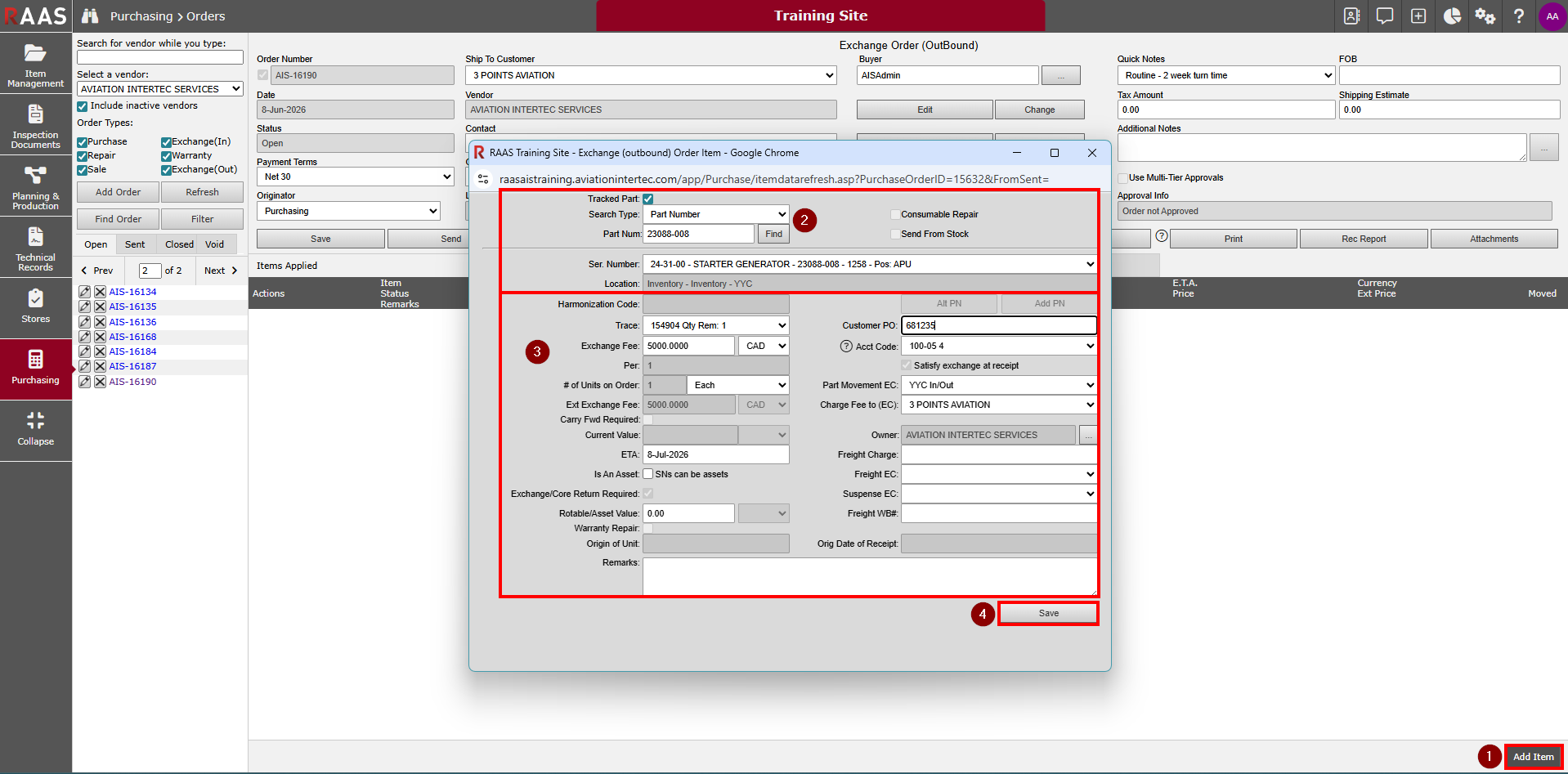
Task: Open the Trace dropdown
Action: [716, 325]
